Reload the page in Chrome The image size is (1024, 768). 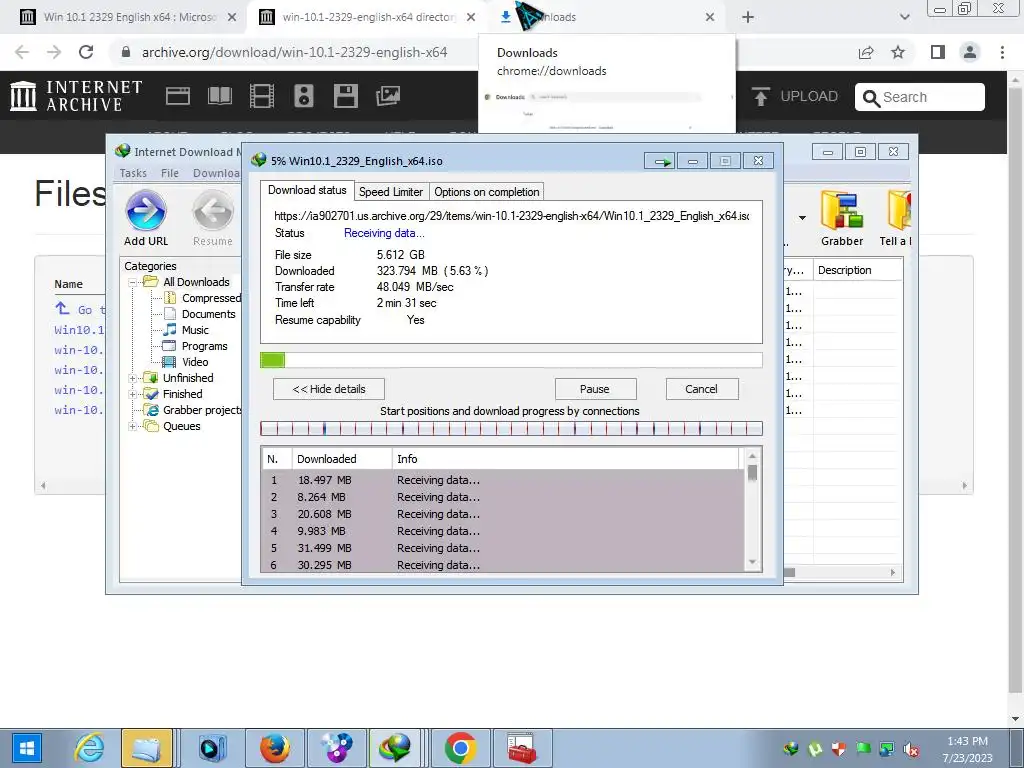click(86, 52)
